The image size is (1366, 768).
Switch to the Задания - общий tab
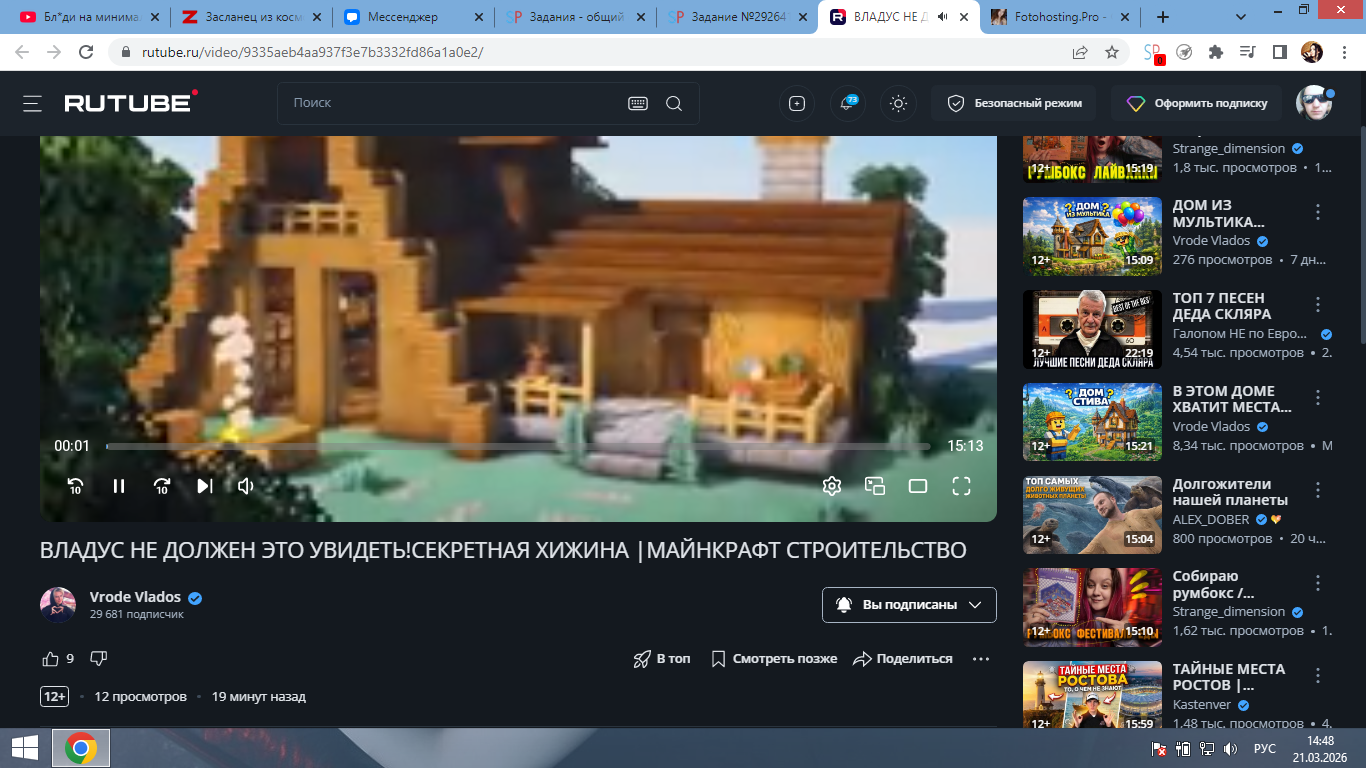pos(575,17)
